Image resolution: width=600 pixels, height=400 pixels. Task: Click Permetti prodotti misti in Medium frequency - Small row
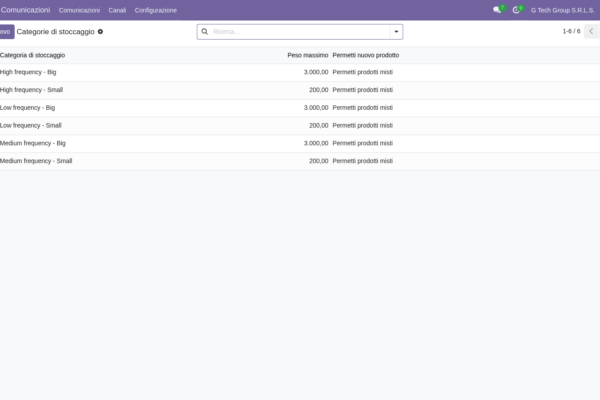pyautogui.click(x=363, y=161)
